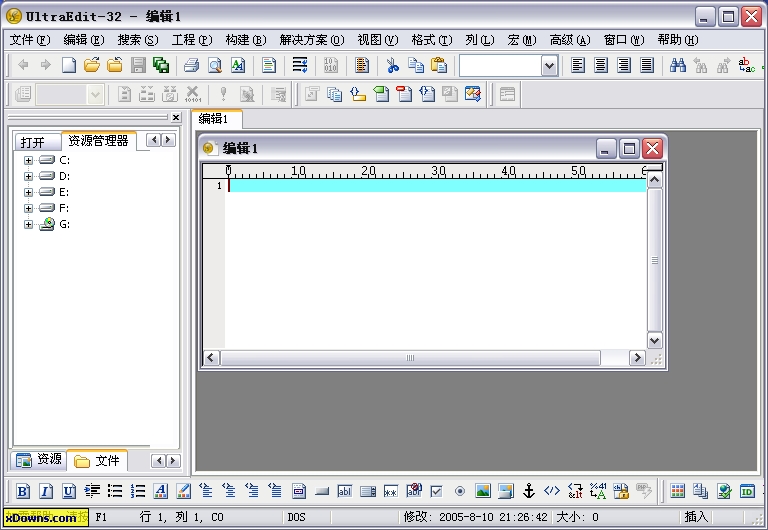Click the Underline U HTML icon
768x530 pixels.
click(69, 491)
